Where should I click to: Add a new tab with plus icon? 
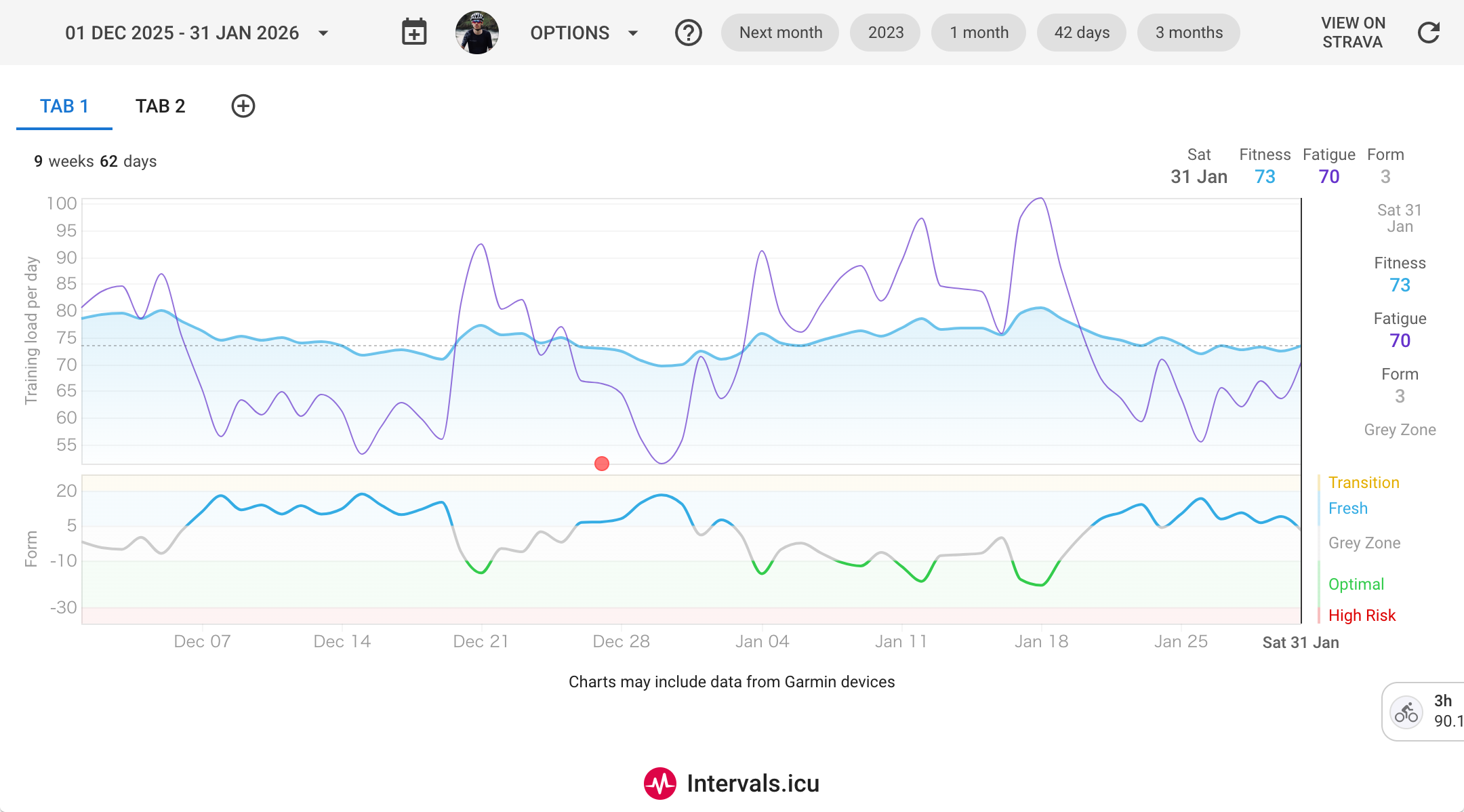[243, 106]
